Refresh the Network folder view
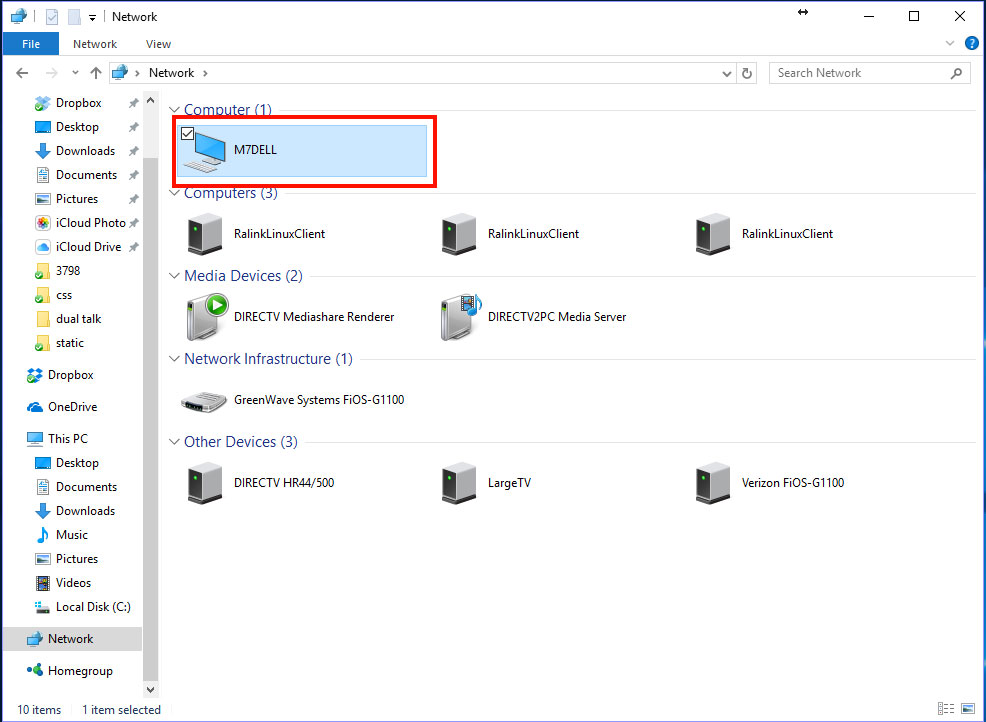This screenshot has width=986, height=722. pyautogui.click(x=746, y=73)
